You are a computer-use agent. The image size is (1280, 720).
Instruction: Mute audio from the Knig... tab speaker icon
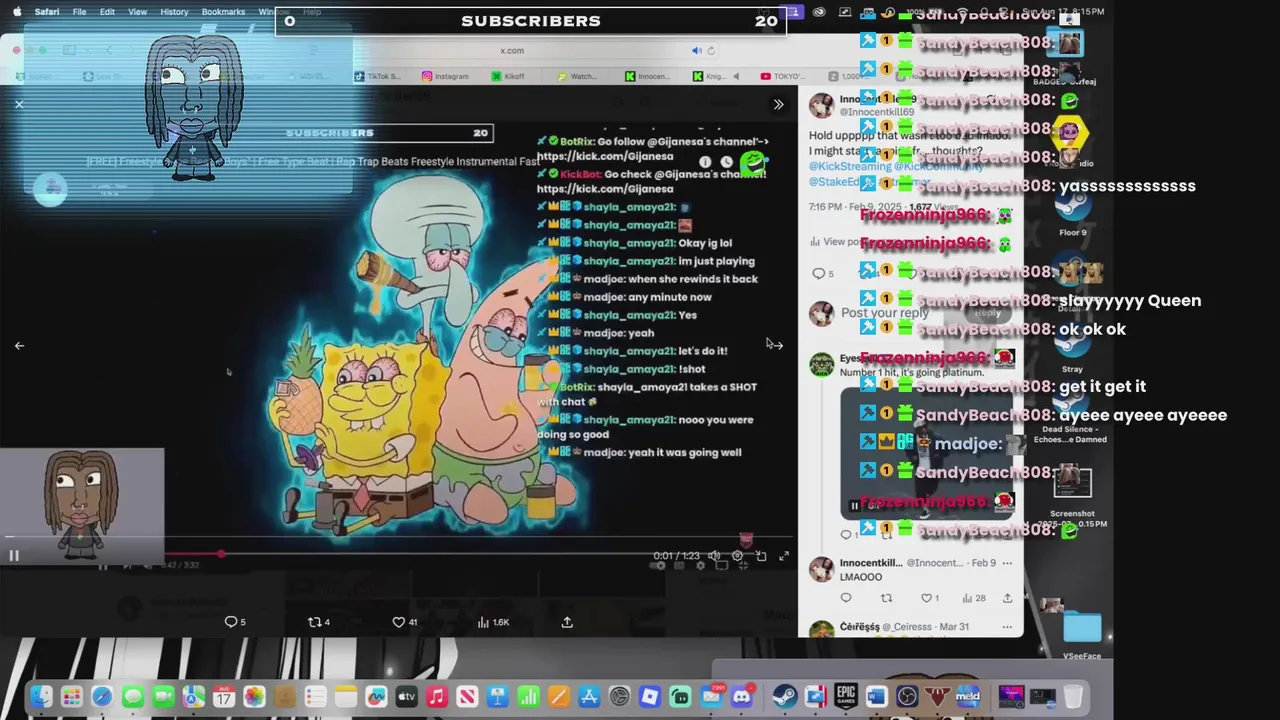pos(736,76)
